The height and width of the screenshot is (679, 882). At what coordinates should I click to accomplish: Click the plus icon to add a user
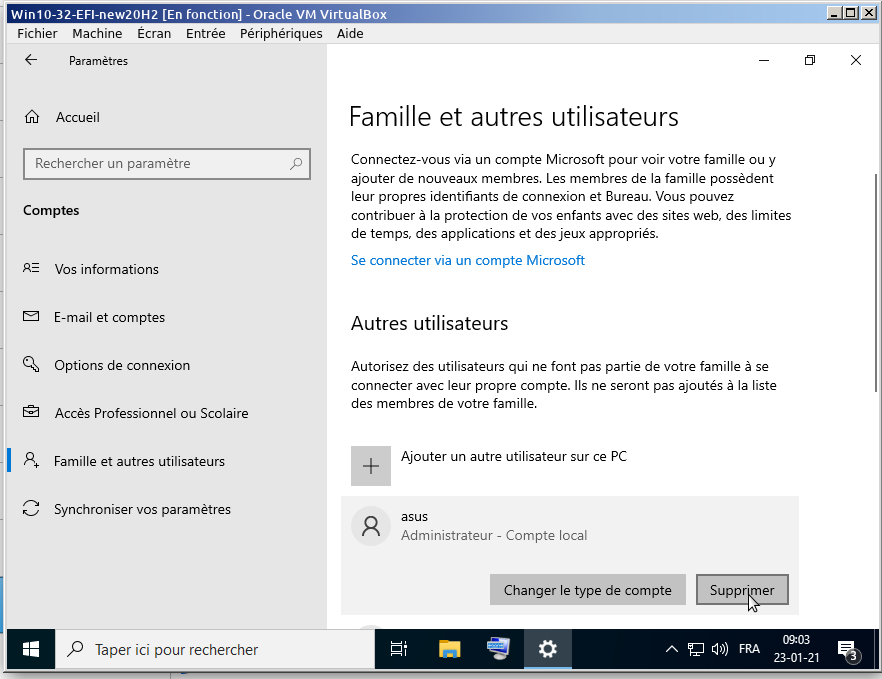371,465
